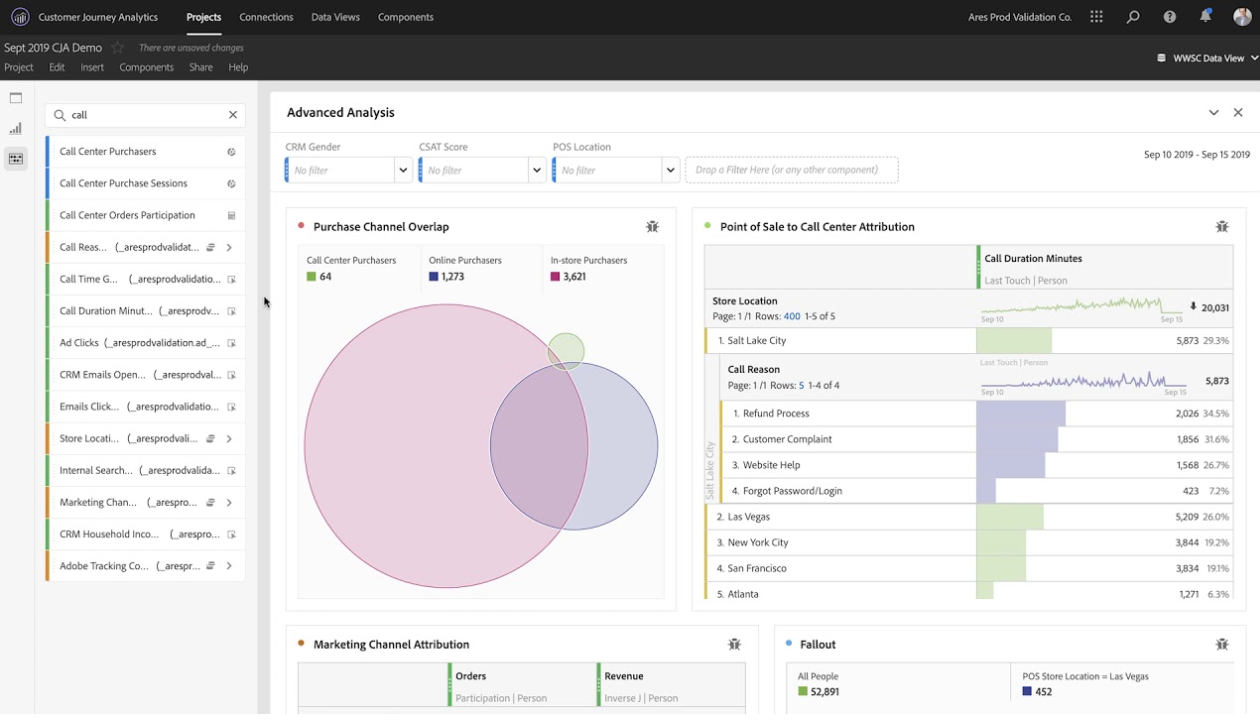
Task: Clear the call search with the X
Action: point(232,115)
